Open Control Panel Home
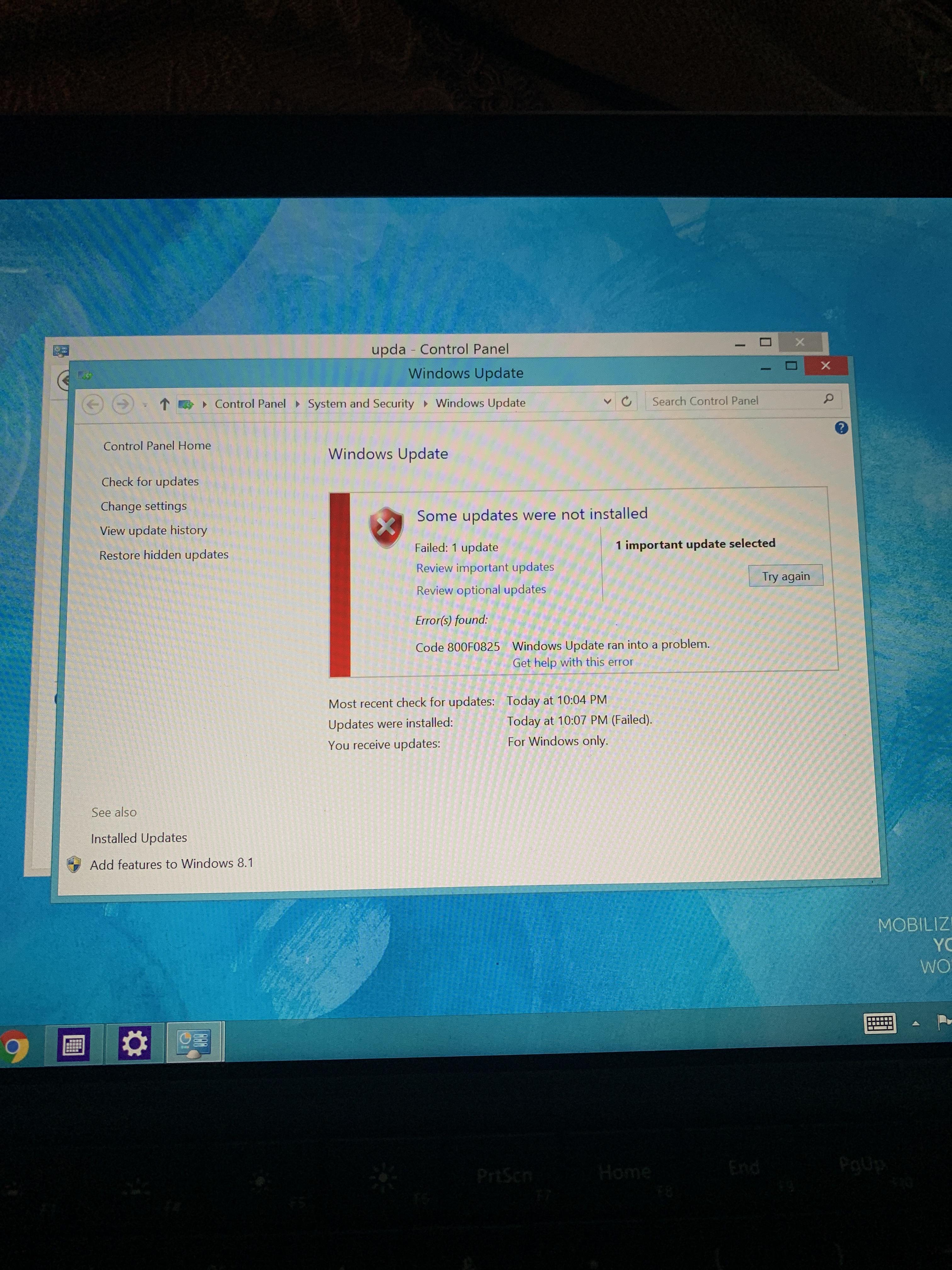The height and width of the screenshot is (1270, 952). click(157, 445)
